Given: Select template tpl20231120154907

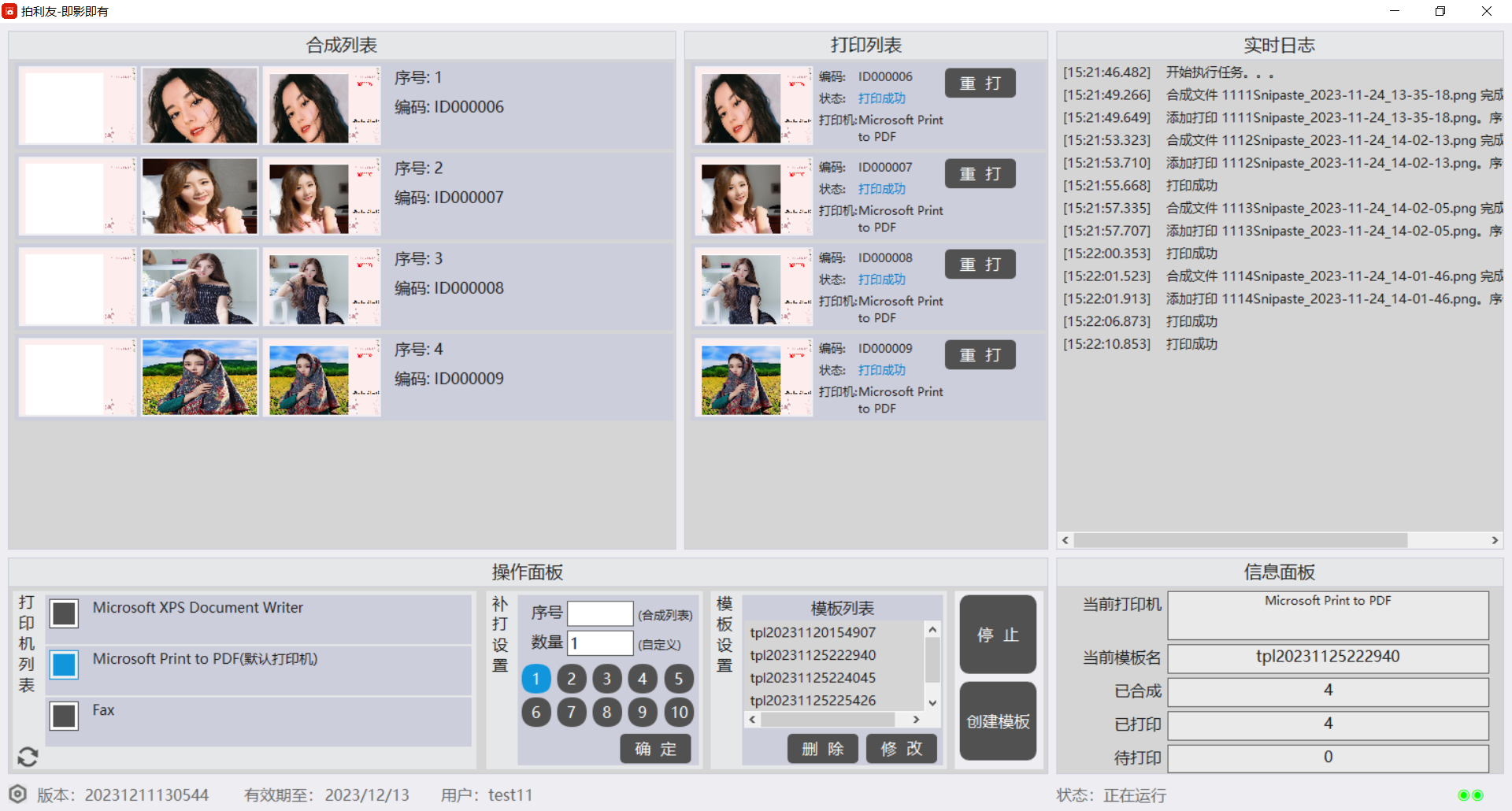Looking at the screenshot, I should coord(813,632).
